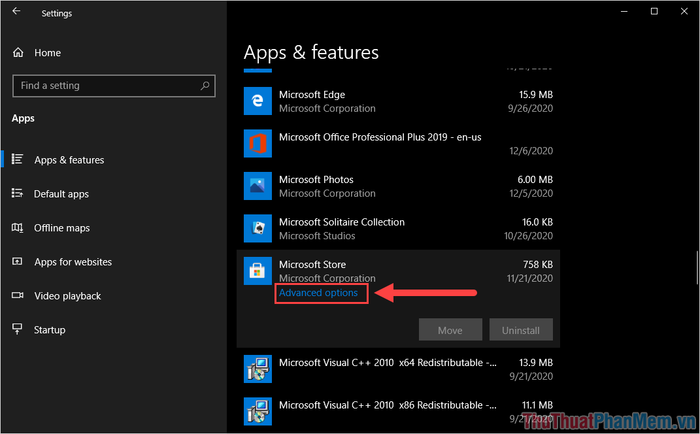Go to Home label in sidebar
The image size is (700, 434).
47,53
